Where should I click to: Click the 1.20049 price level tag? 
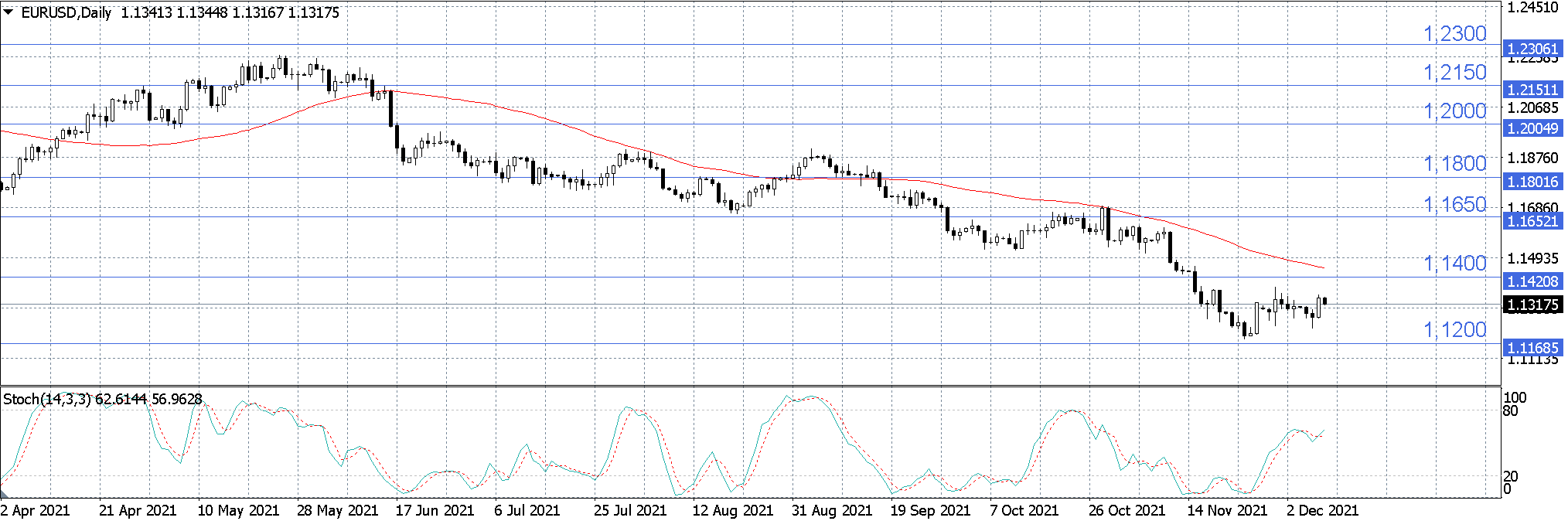coord(1532,128)
